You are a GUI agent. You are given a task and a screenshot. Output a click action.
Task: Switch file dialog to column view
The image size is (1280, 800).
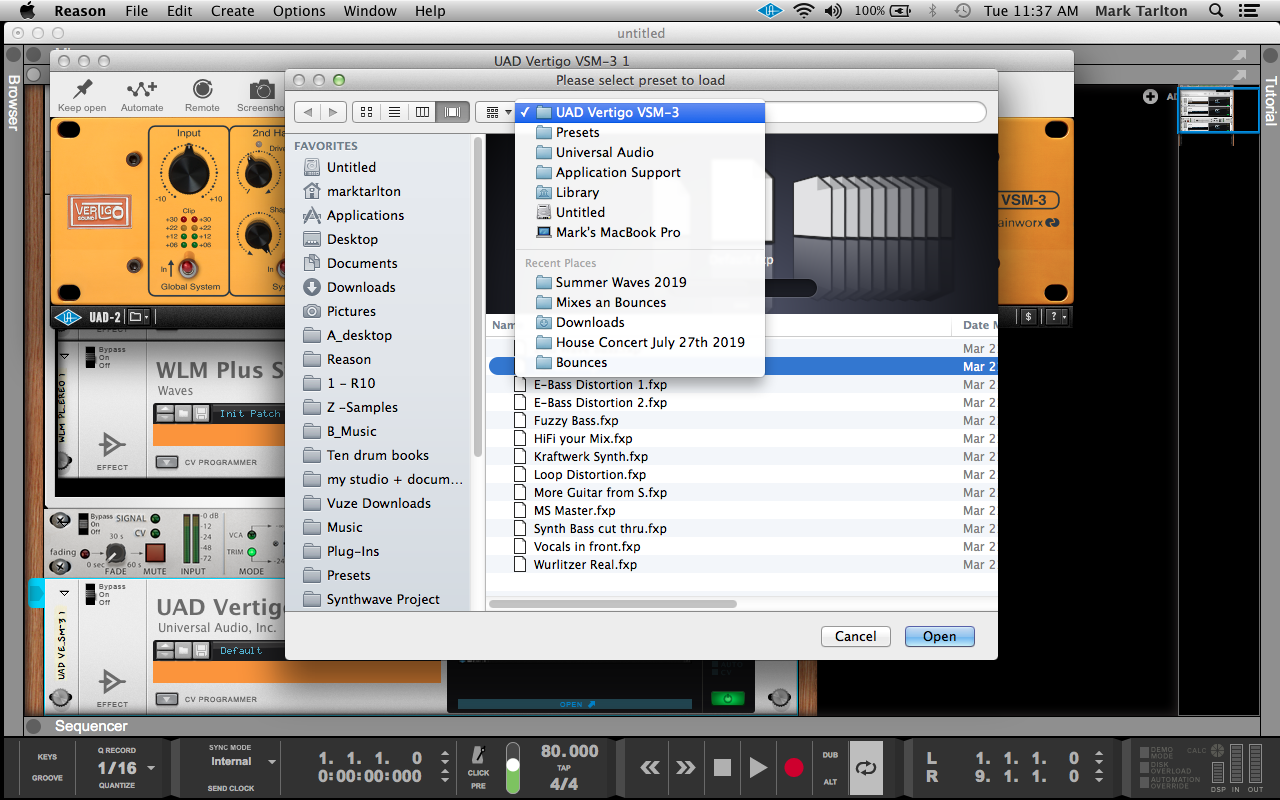click(422, 112)
